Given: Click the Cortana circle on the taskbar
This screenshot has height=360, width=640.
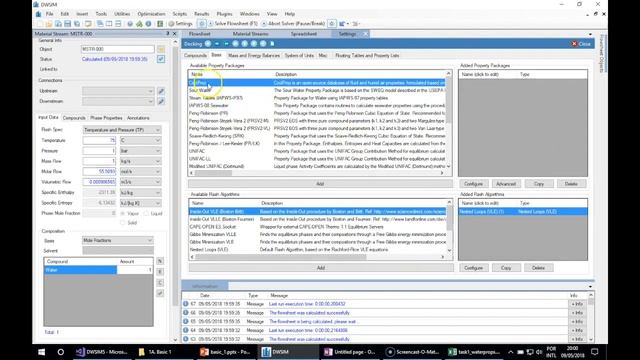Looking at the screenshot, I should coord(60,352).
